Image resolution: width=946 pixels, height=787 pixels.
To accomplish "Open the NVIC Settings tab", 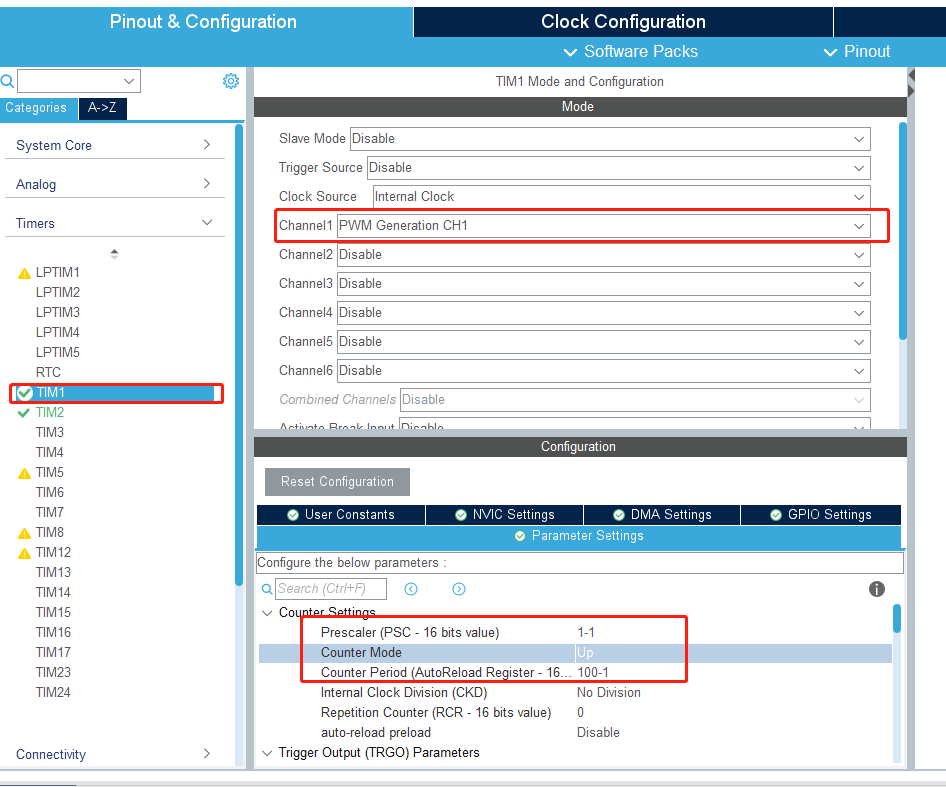I will coord(504,515).
